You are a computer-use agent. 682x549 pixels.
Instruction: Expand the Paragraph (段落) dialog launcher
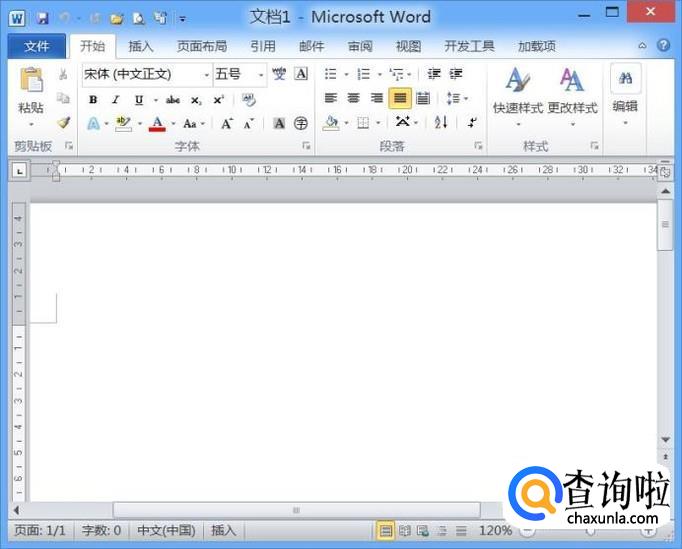[x=478, y=146]
